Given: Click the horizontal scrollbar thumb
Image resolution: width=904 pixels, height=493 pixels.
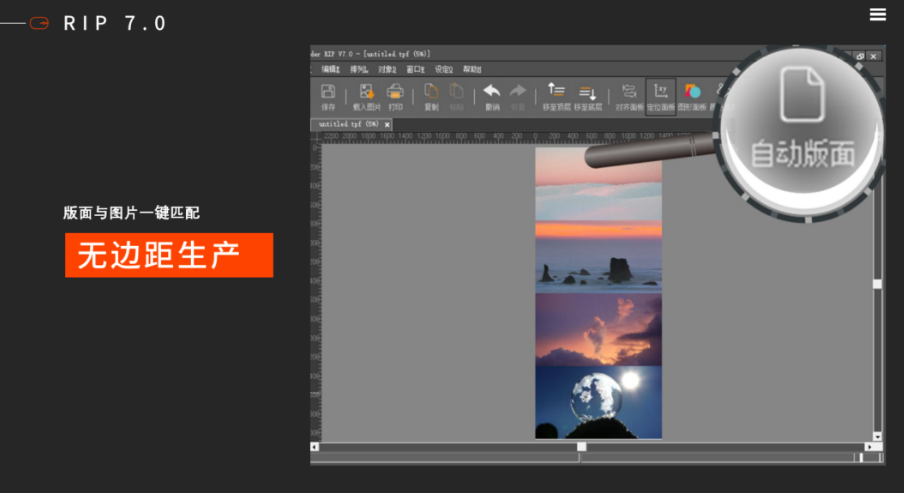Looking at the screenshot, I should pyautogui.click(x=581, y=446).
